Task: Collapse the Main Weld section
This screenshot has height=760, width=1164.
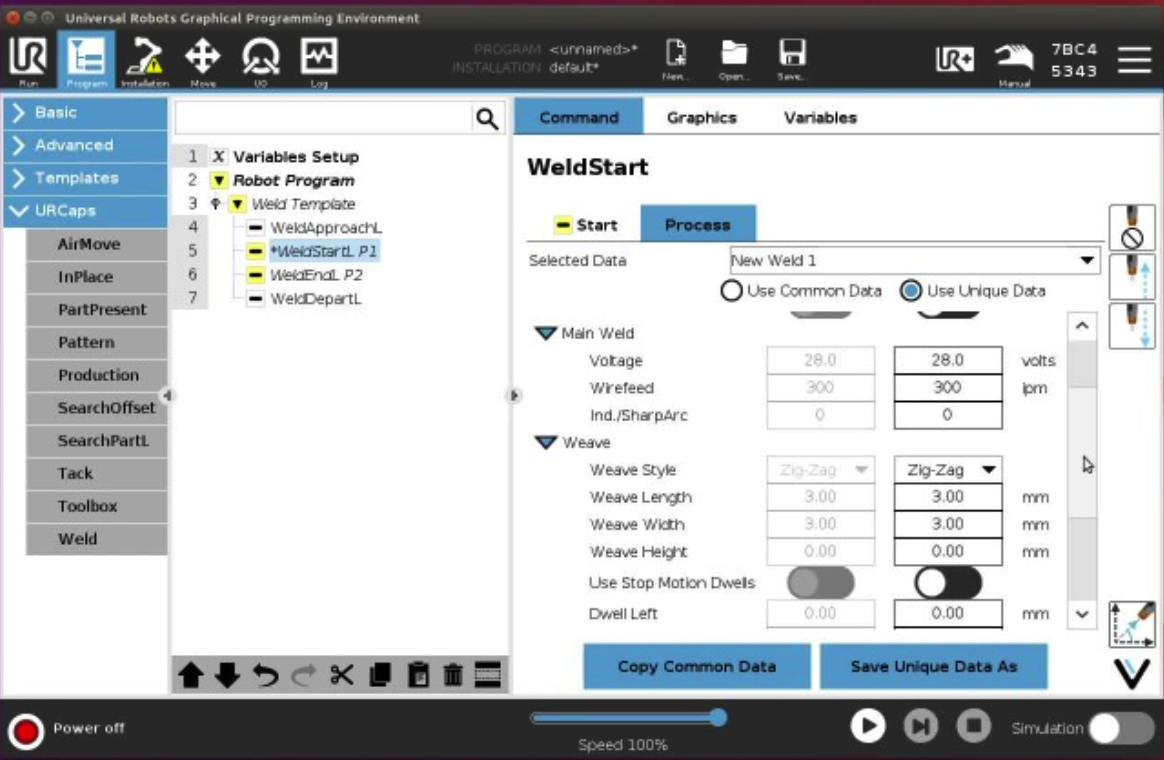Action: coord(546,333)
